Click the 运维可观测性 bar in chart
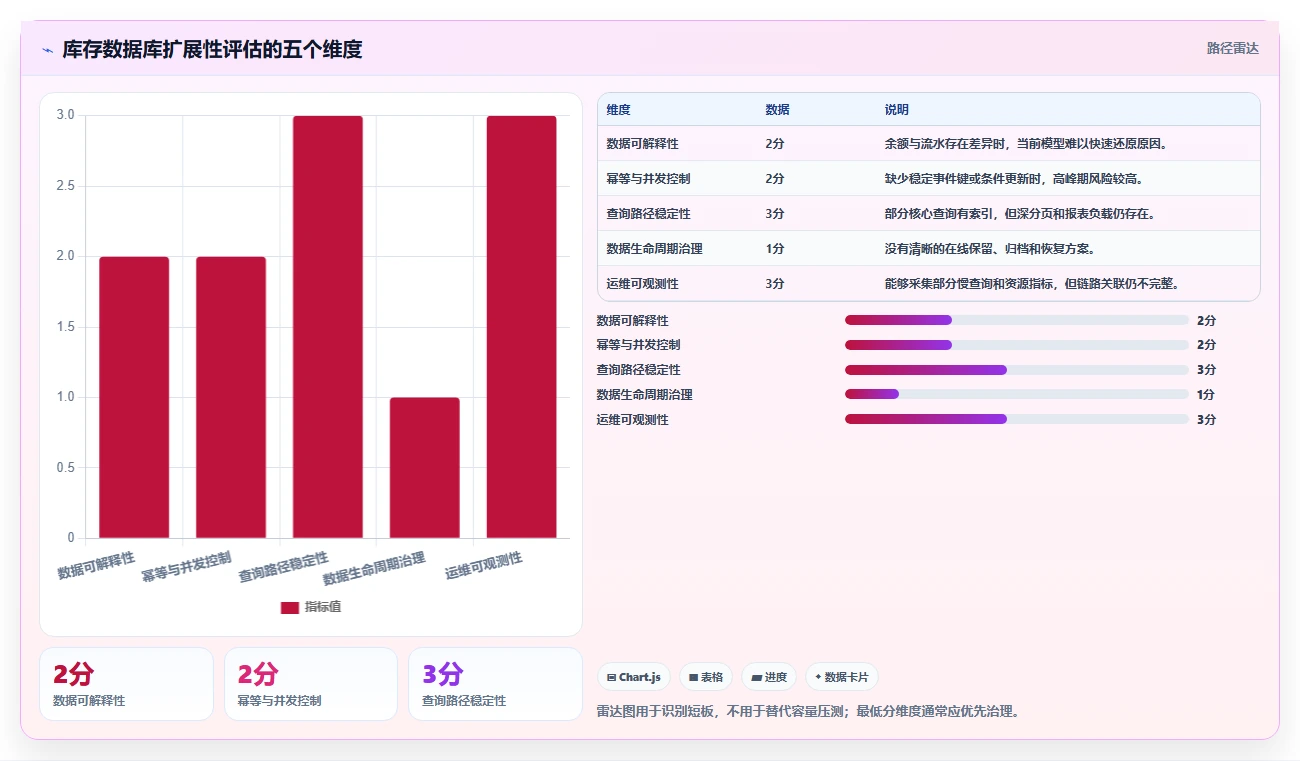The width and height of the screenshot is (1300, 761). point(522,327)
